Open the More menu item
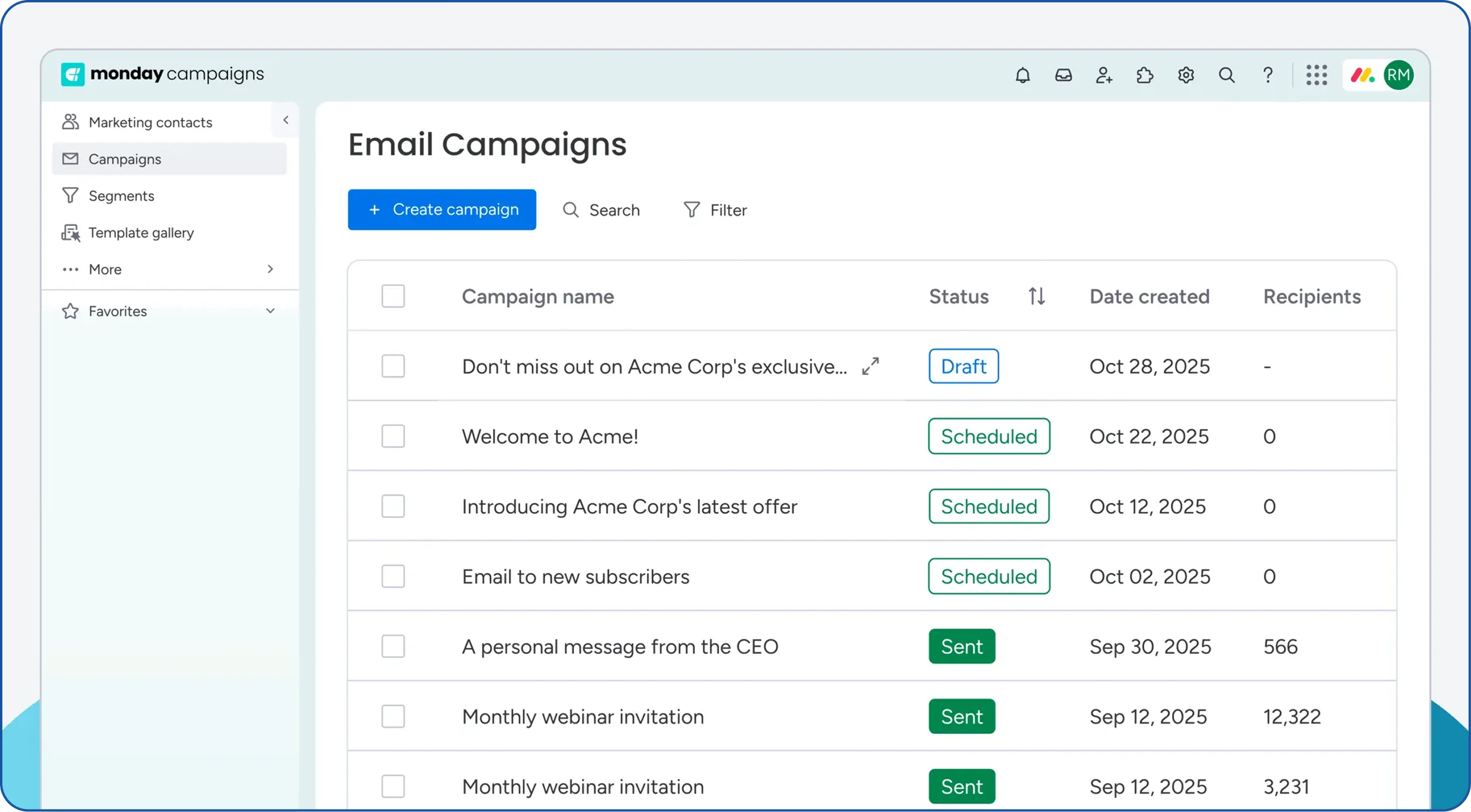The width and height of the screenshot is (1471, 812). point(105,269)
